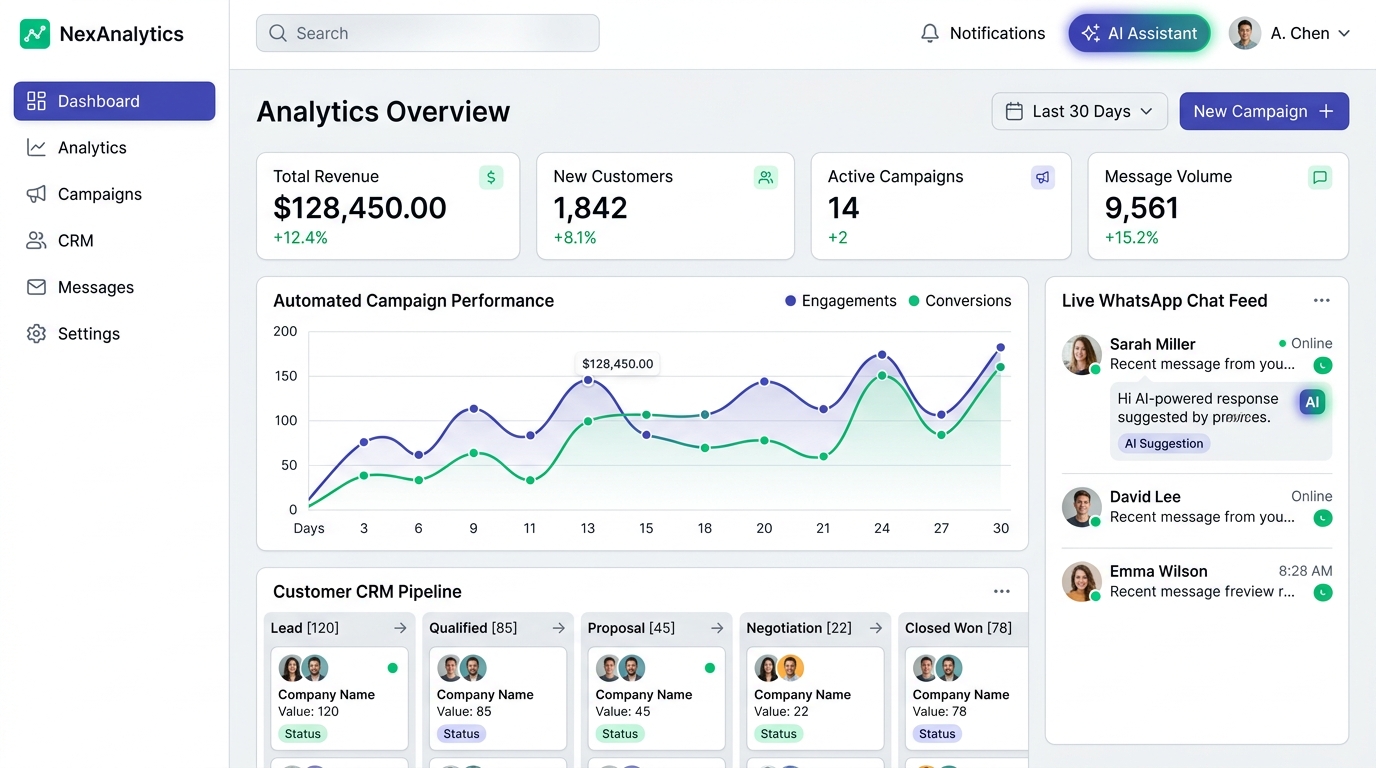Viewport: 1376px width, 768px height.
Task: Click the Status badge on the Value: 85 card
Action: (461, 734)
